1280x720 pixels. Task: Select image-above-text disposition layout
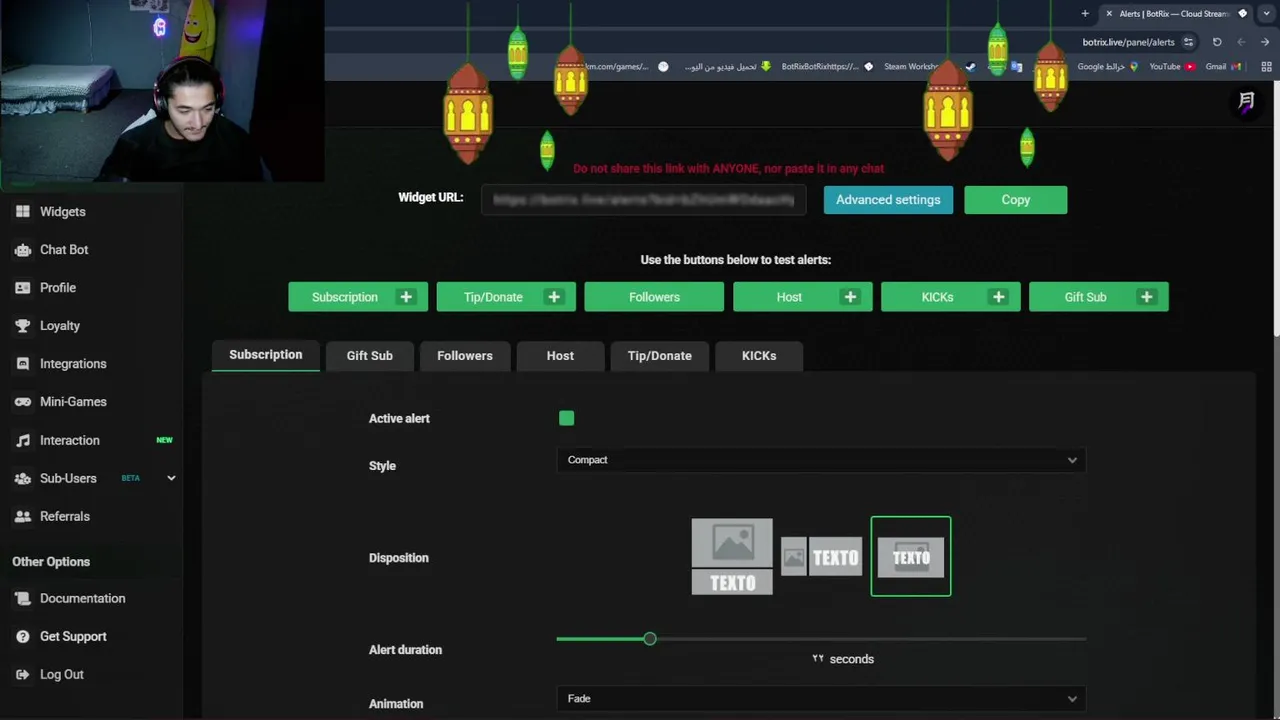[x=732, y=556]
